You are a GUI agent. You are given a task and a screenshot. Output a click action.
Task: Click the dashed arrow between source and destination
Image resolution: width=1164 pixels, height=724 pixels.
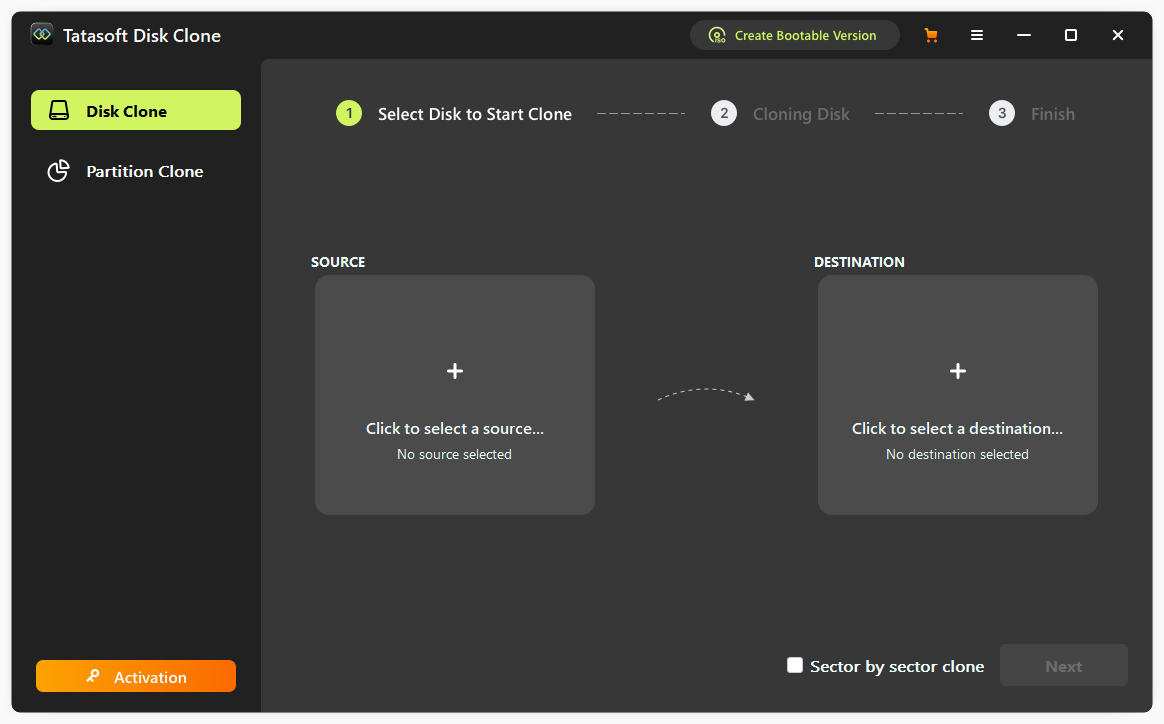tap(706, 394)
